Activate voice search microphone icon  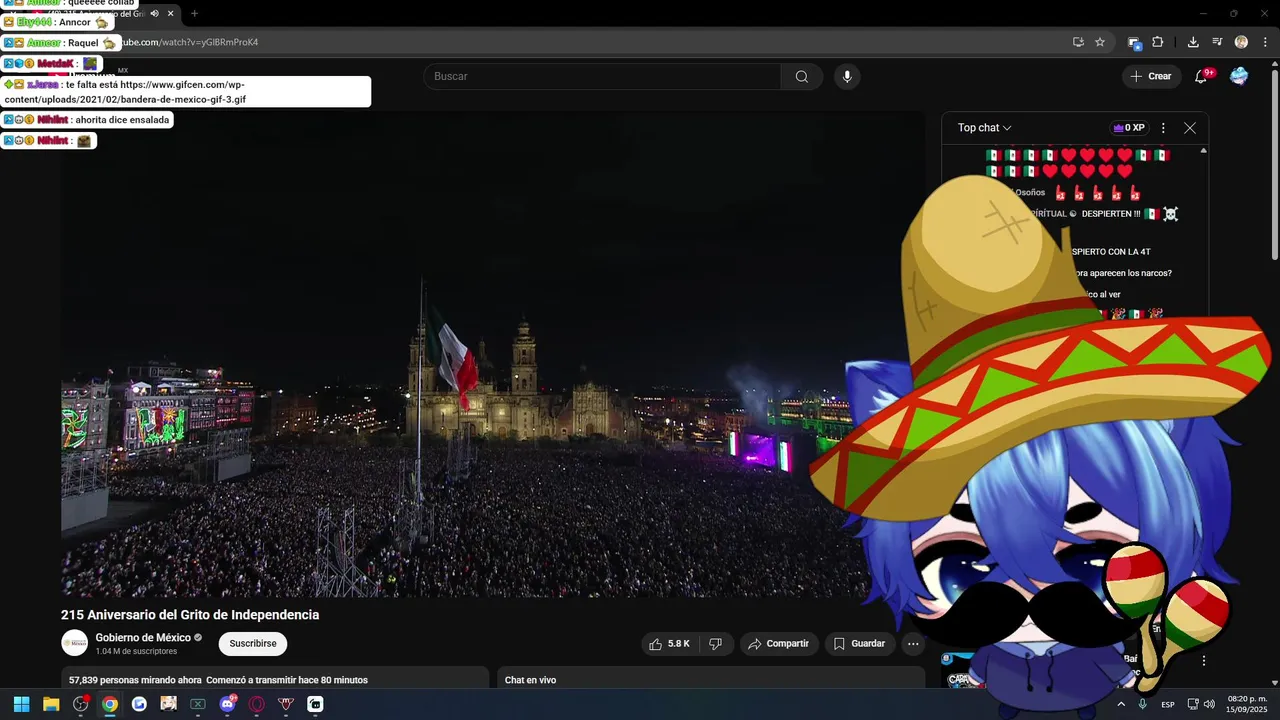tap(847, 77)
